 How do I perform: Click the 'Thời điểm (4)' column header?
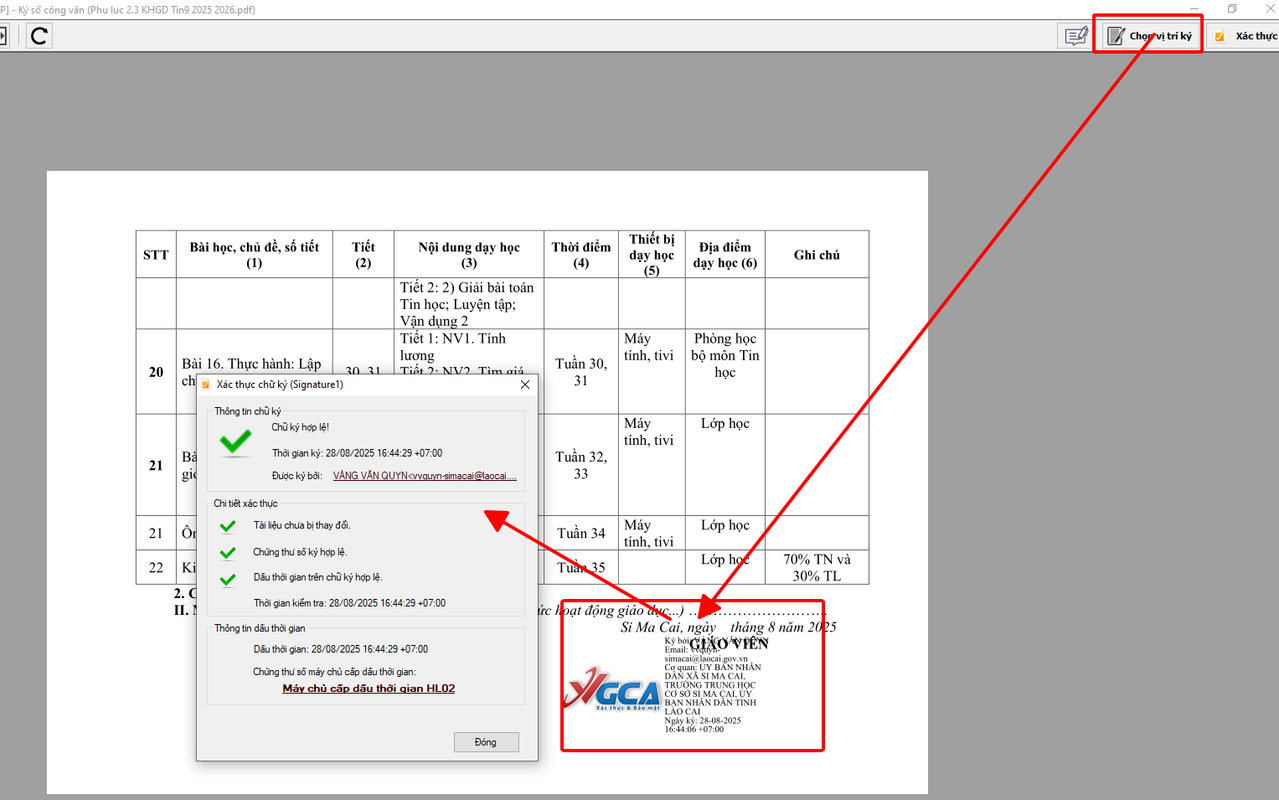pos(581,255)
